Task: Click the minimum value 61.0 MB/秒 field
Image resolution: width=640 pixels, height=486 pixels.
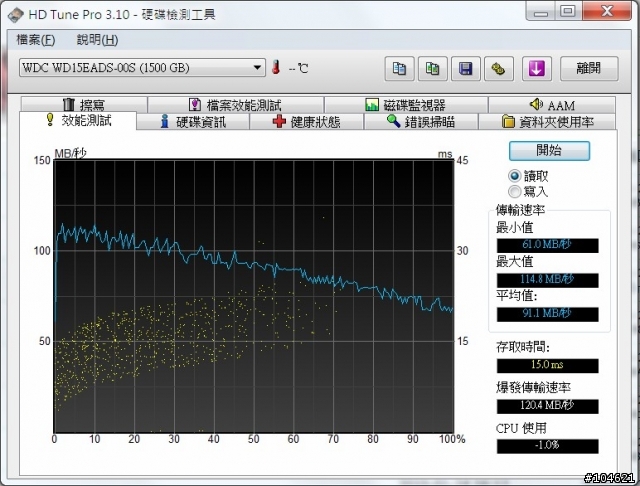Action: click(548, 245)
